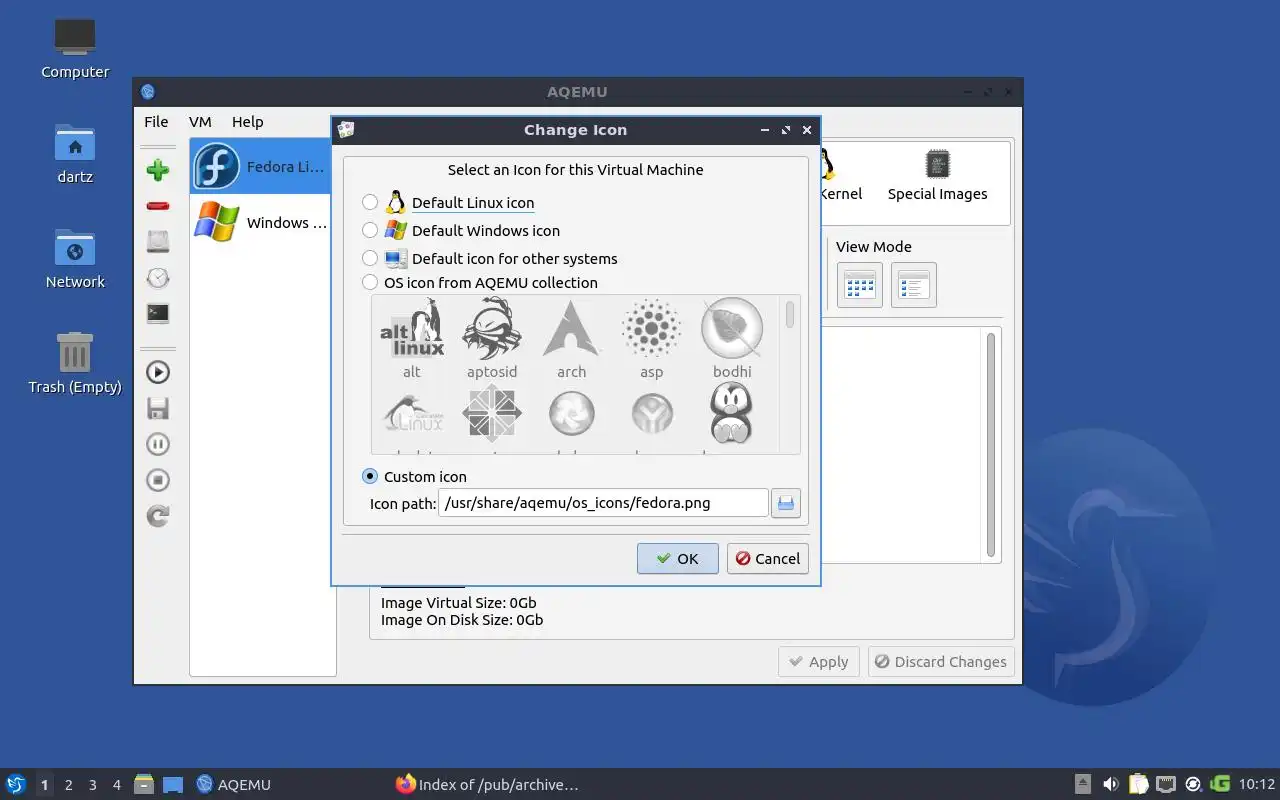The image size is (1280, 800).
Task: Stop the VM with the stop icon
Action: (x=158, y=480)
